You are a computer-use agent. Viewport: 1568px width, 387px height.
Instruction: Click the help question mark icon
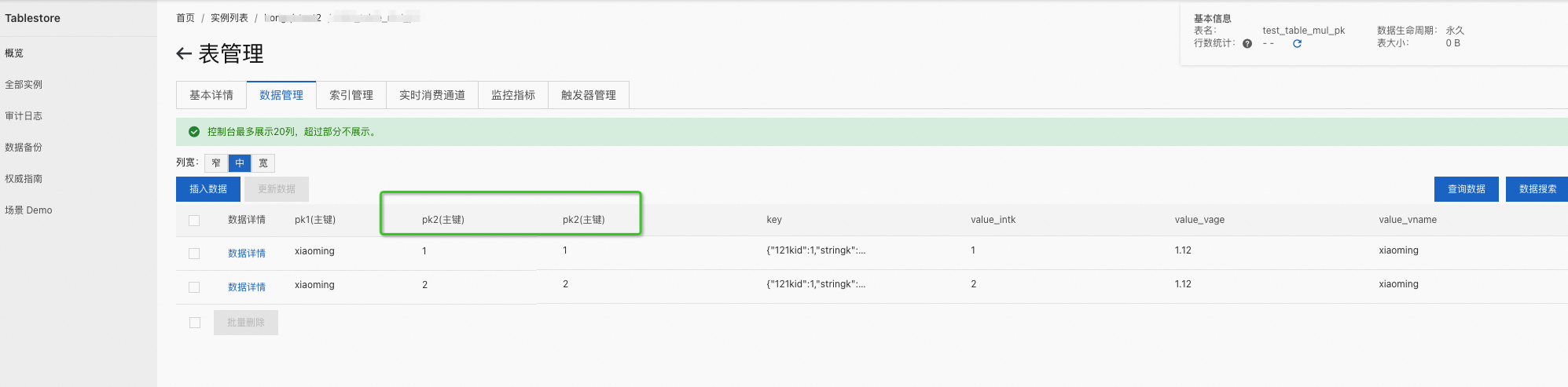click(x=1247, y=44)
